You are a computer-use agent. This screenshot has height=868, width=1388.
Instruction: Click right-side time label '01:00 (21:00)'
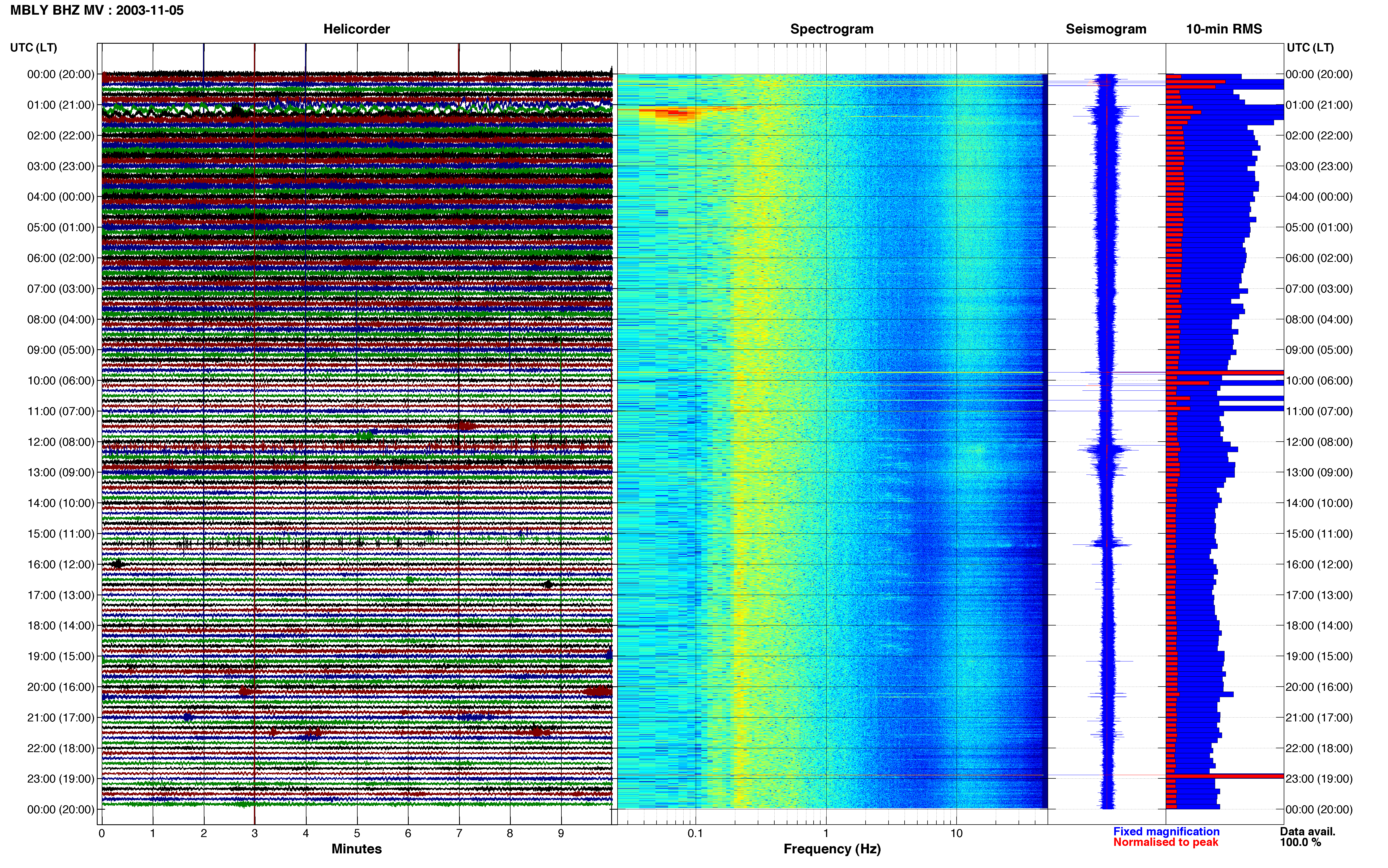pyautogui.click(x=1319, y=105)
